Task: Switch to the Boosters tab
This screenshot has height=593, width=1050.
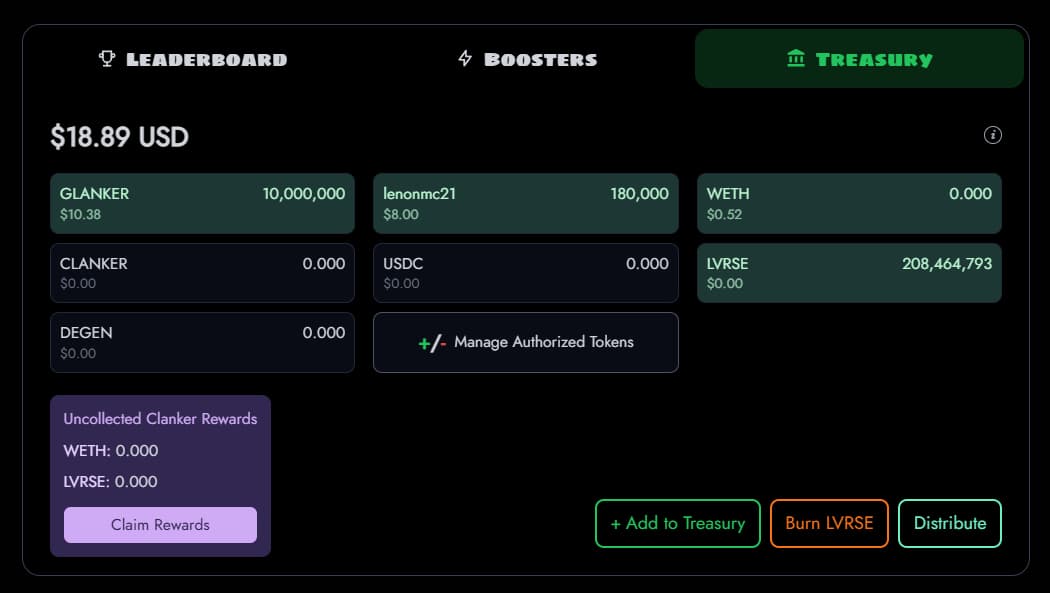Action: click(528, 59)
